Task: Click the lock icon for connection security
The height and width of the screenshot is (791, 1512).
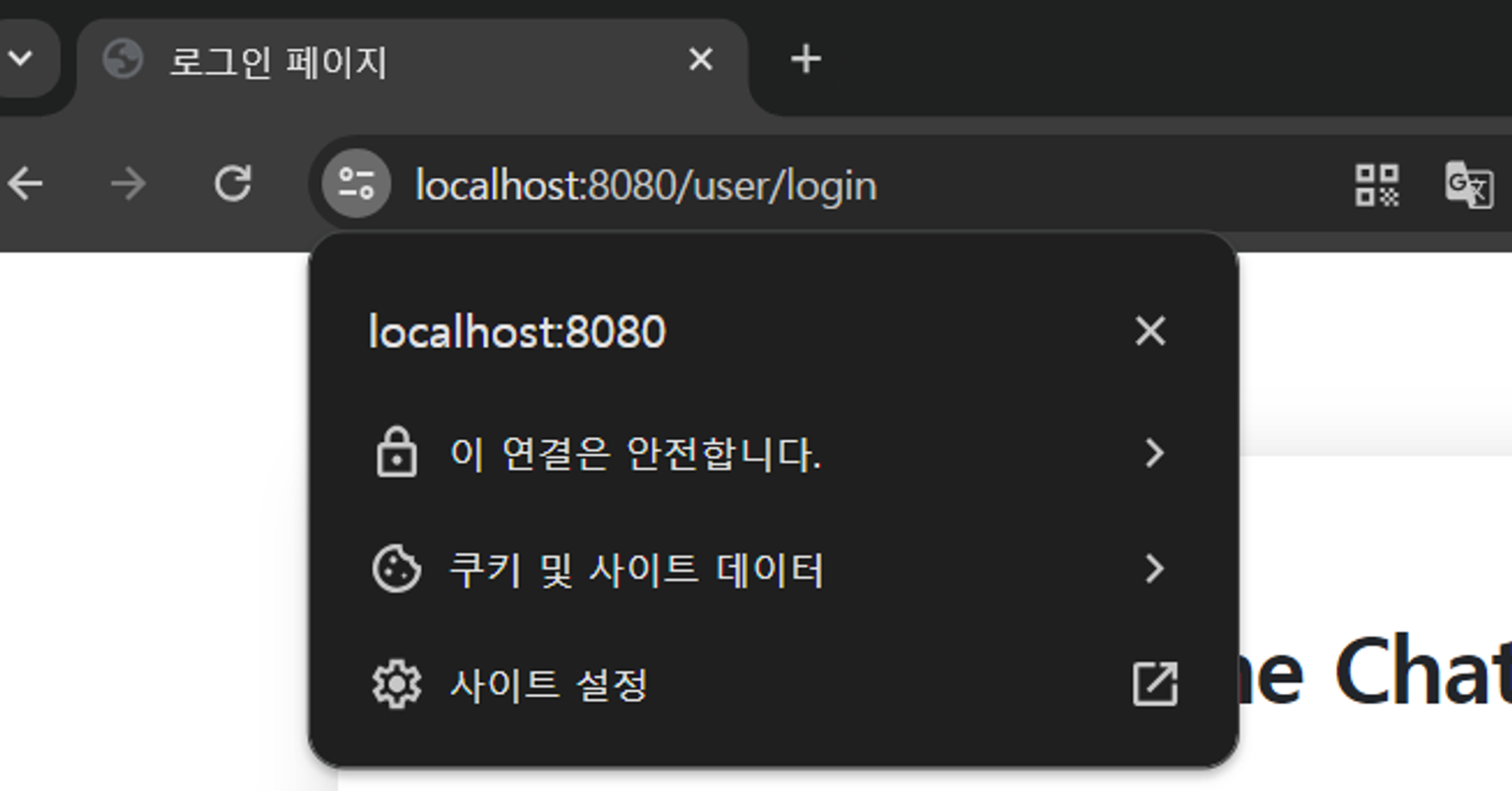Action: click(396, 453)
